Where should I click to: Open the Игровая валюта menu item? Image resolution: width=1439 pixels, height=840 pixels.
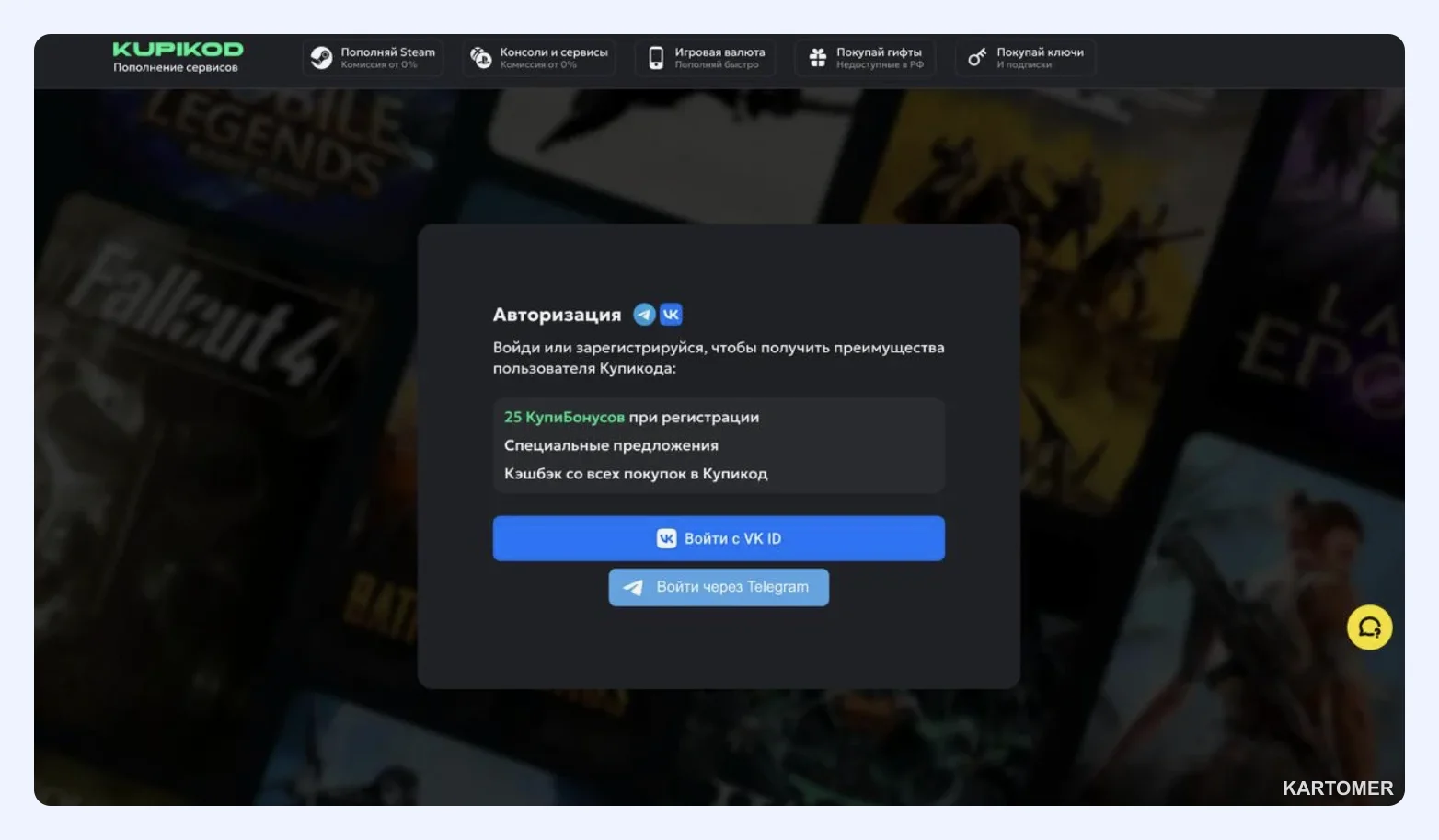click(706, 58)
